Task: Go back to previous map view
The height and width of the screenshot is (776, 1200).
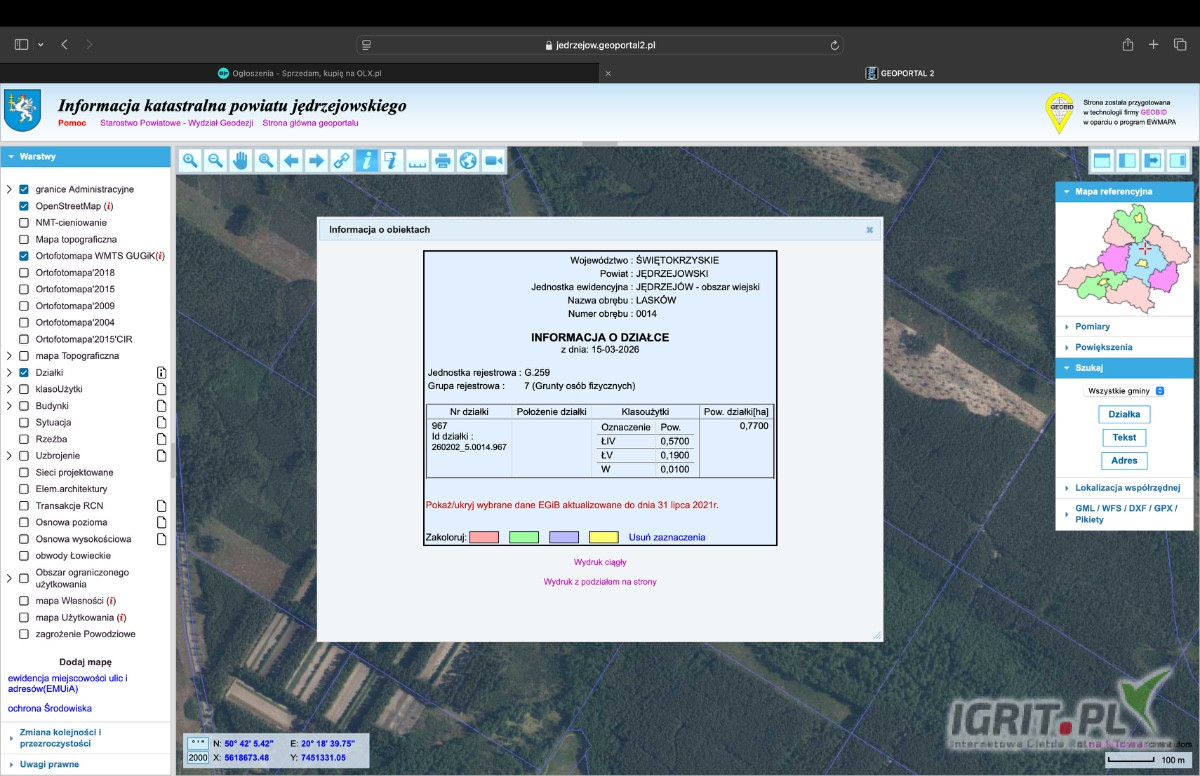Action: [291, 161]
